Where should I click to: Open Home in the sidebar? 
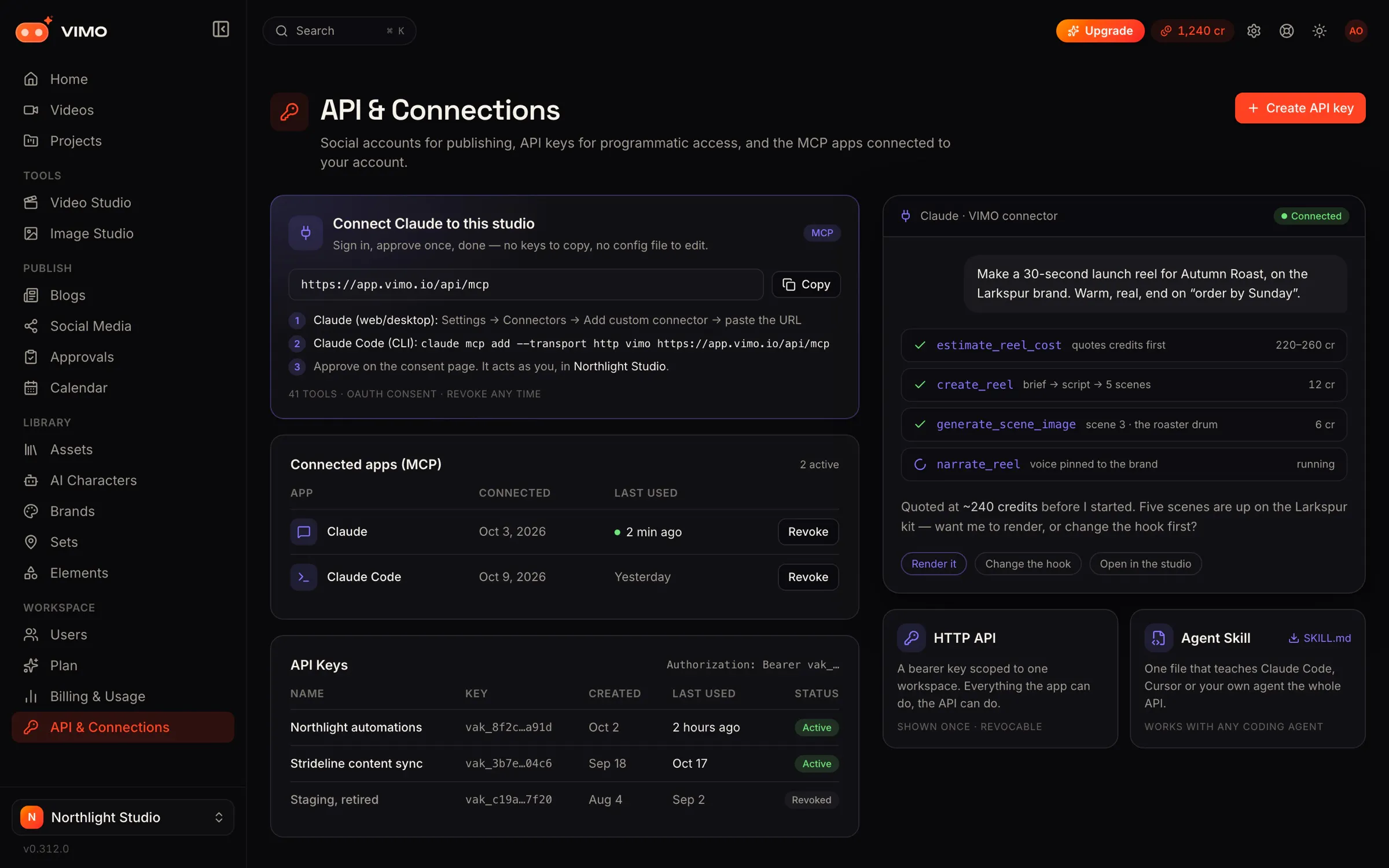123,79
